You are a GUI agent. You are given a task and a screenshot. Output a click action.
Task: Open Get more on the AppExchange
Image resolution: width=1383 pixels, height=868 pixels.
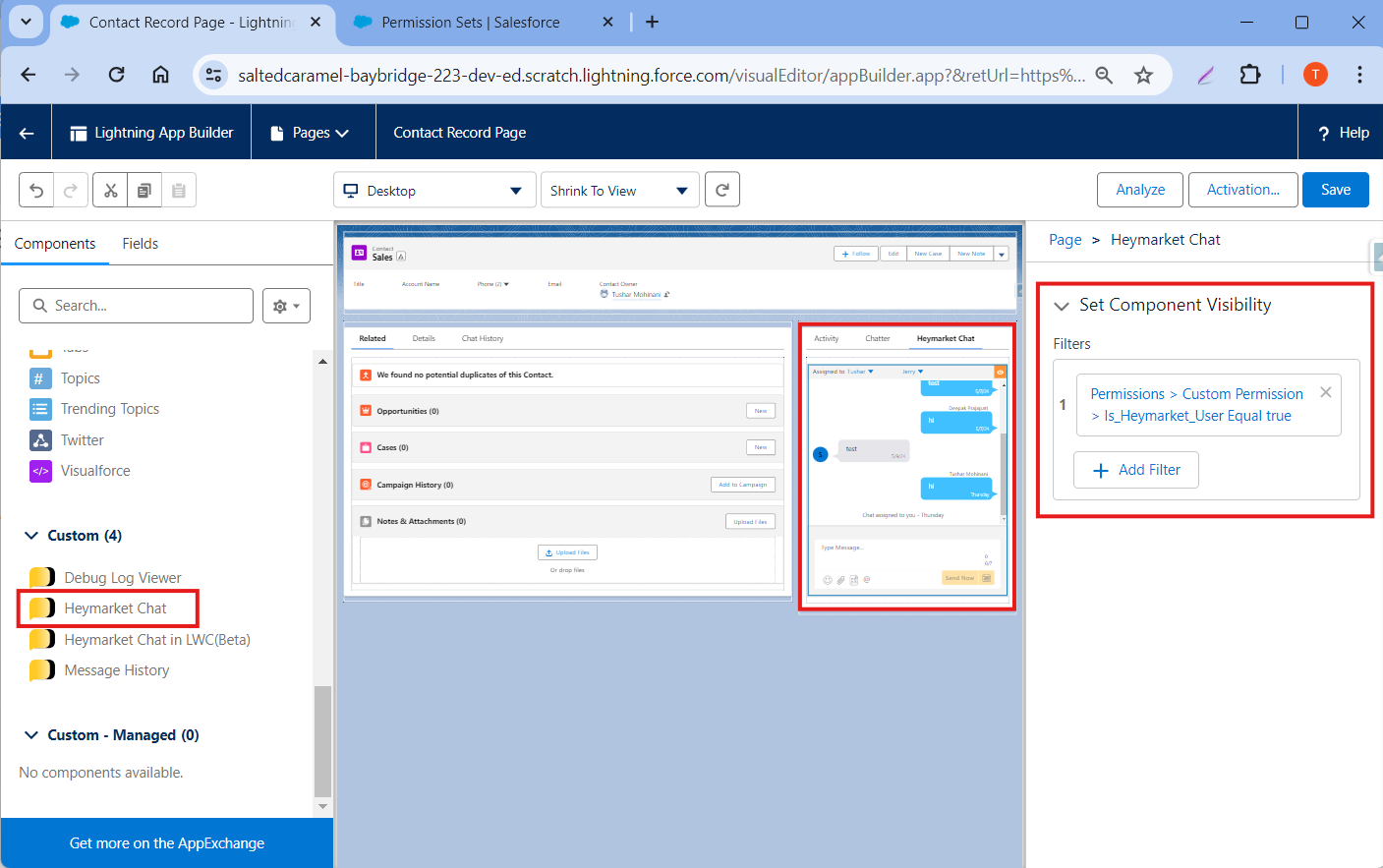[167, 843]
